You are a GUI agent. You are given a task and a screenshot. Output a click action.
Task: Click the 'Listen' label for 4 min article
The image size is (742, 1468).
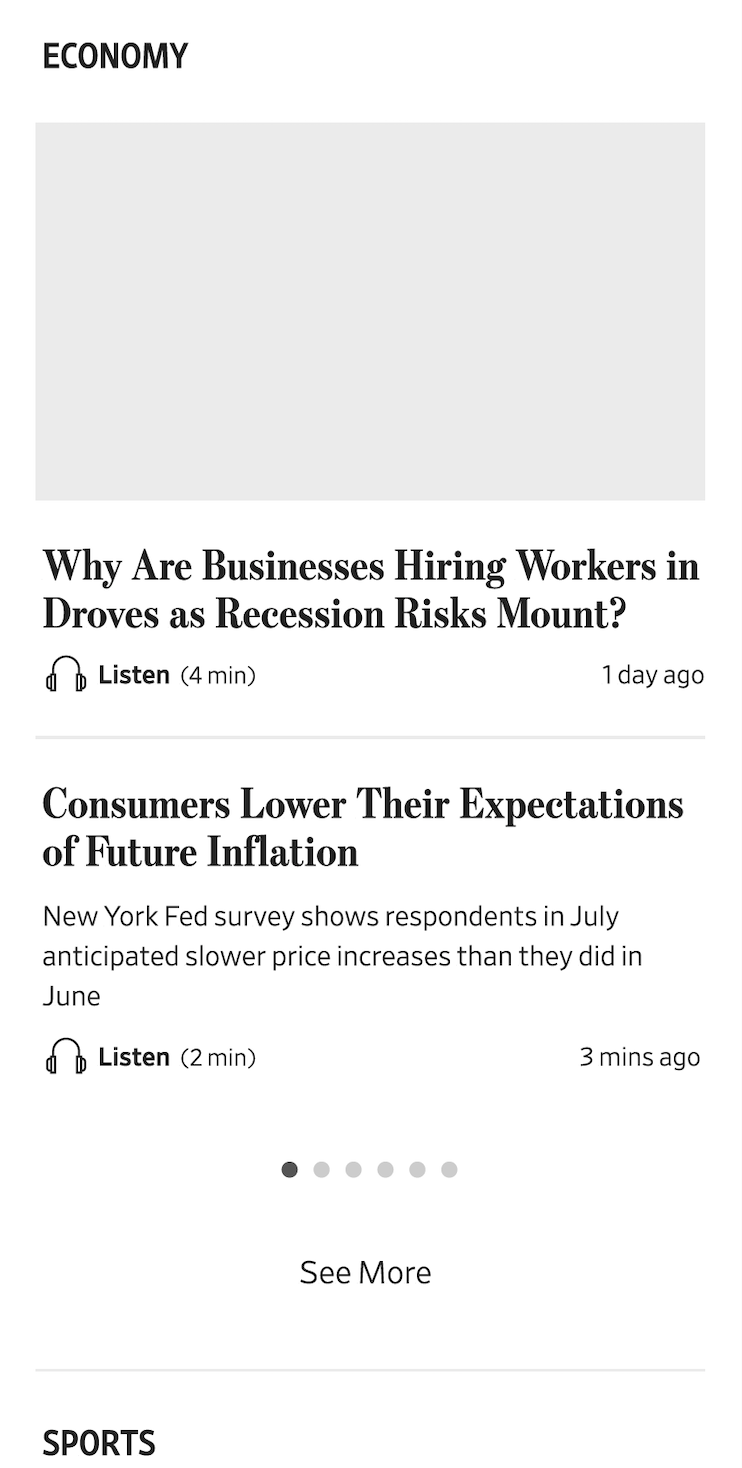point(134,675)
